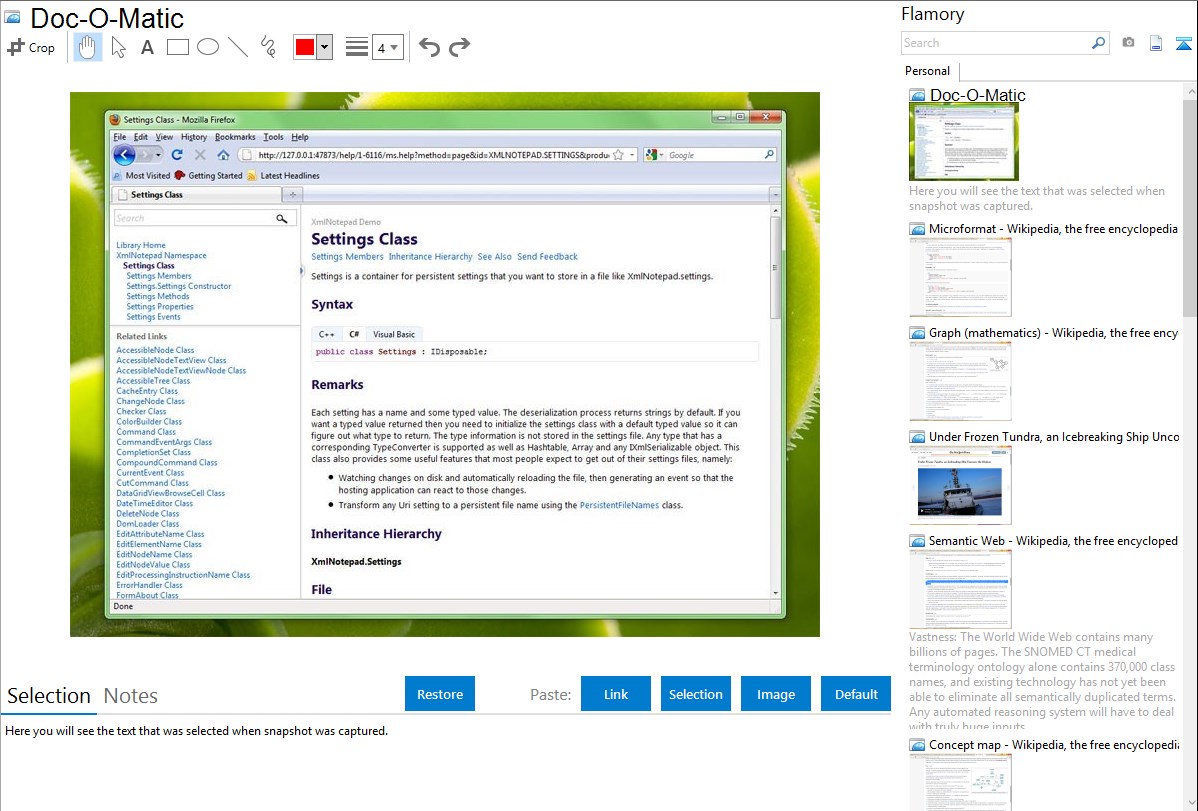Click Settings Members in the sidebar tree
Image resolution: width=1198 pixels, height=811 pixels.
point(159,276)
